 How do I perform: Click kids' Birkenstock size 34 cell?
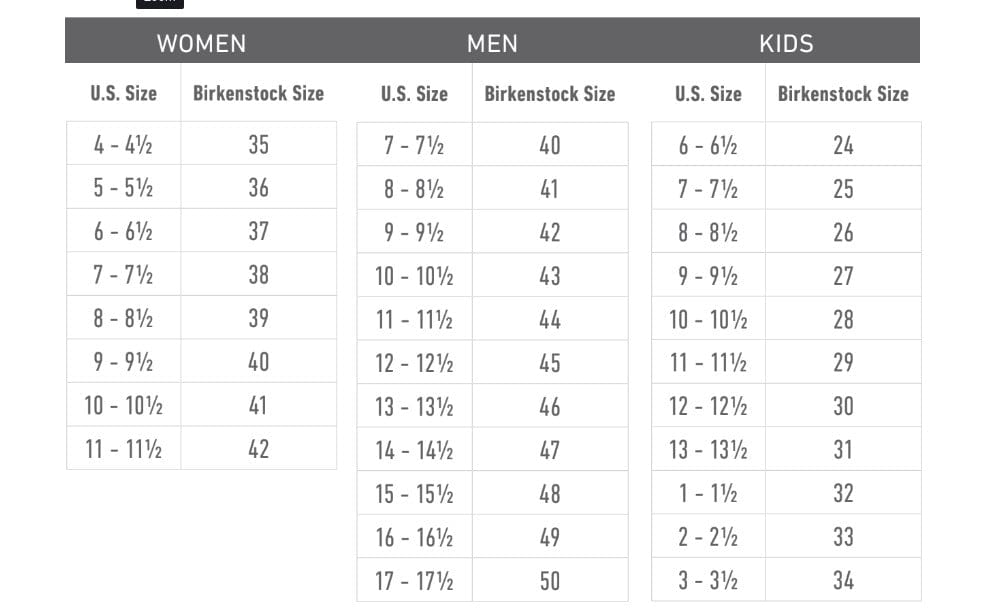(x=843, y=581)
